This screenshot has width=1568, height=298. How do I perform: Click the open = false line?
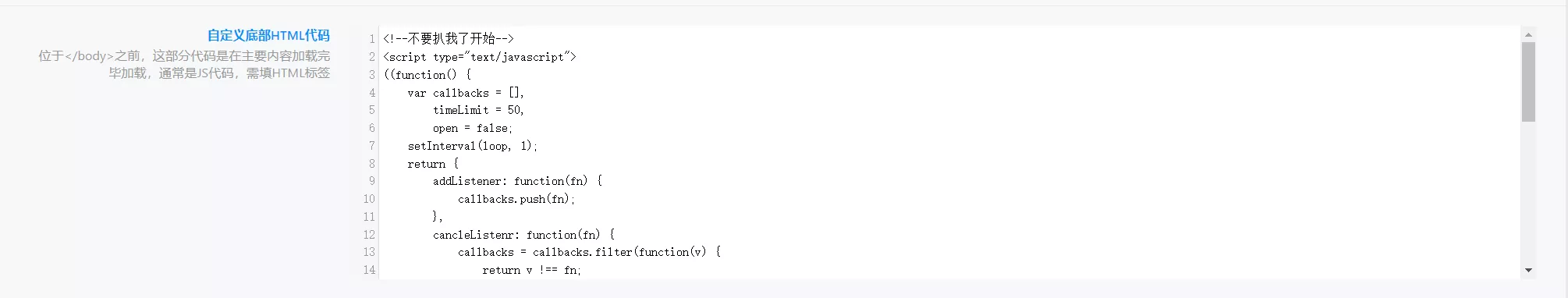pyautogui.click(x=473, y=128)
